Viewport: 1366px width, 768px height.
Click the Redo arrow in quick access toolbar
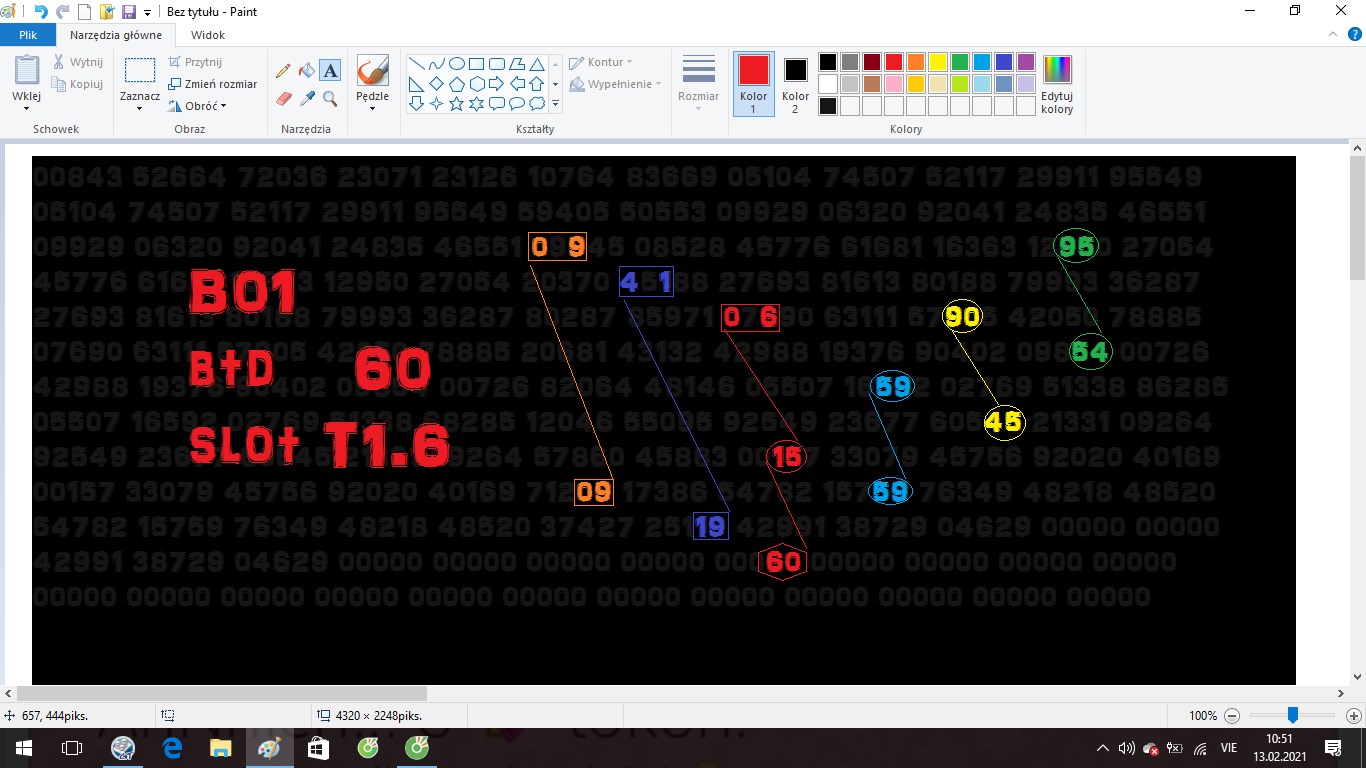(x=62, y=11)
